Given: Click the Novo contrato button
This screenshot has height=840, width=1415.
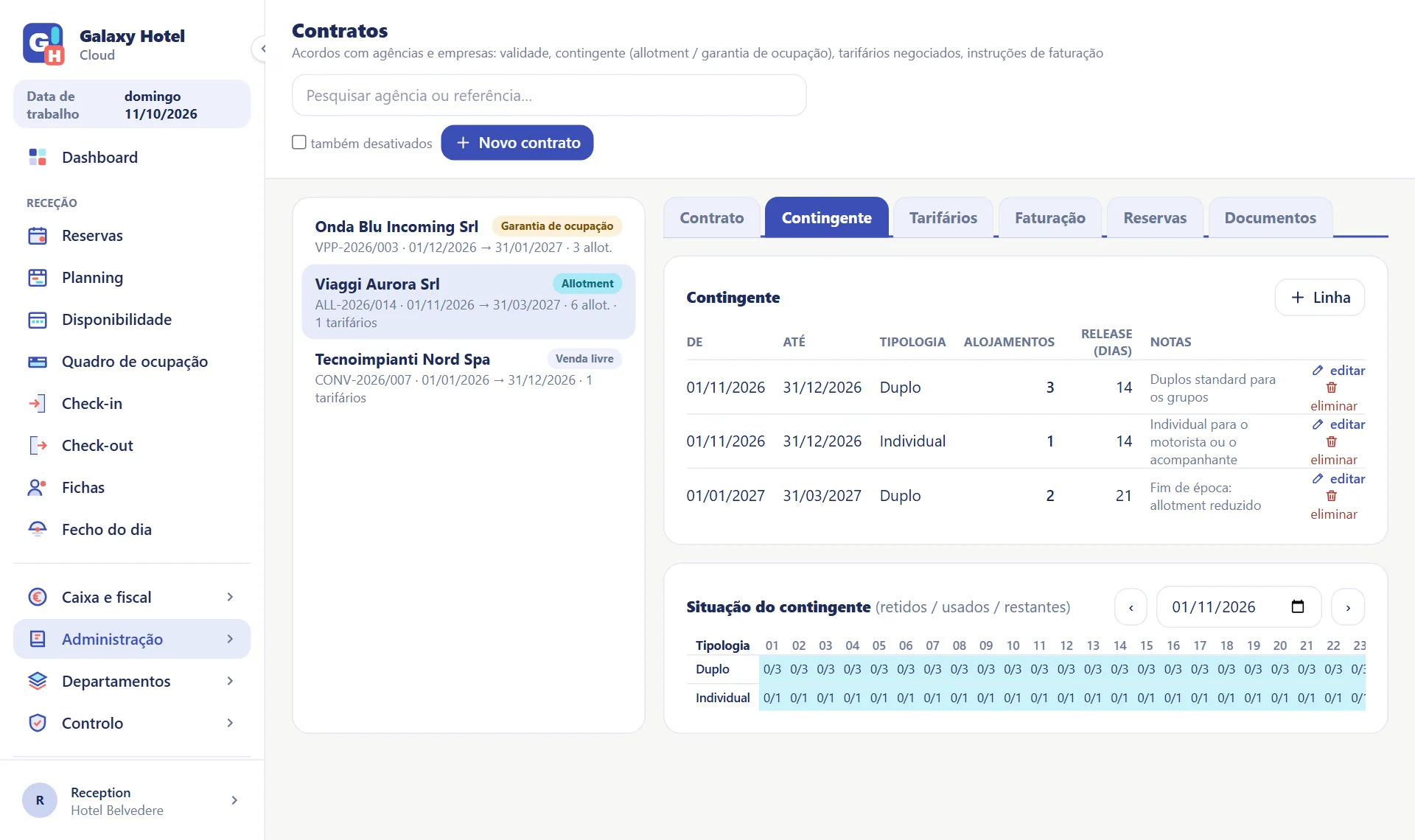Looking at the screenshot, I should point(517,142).
